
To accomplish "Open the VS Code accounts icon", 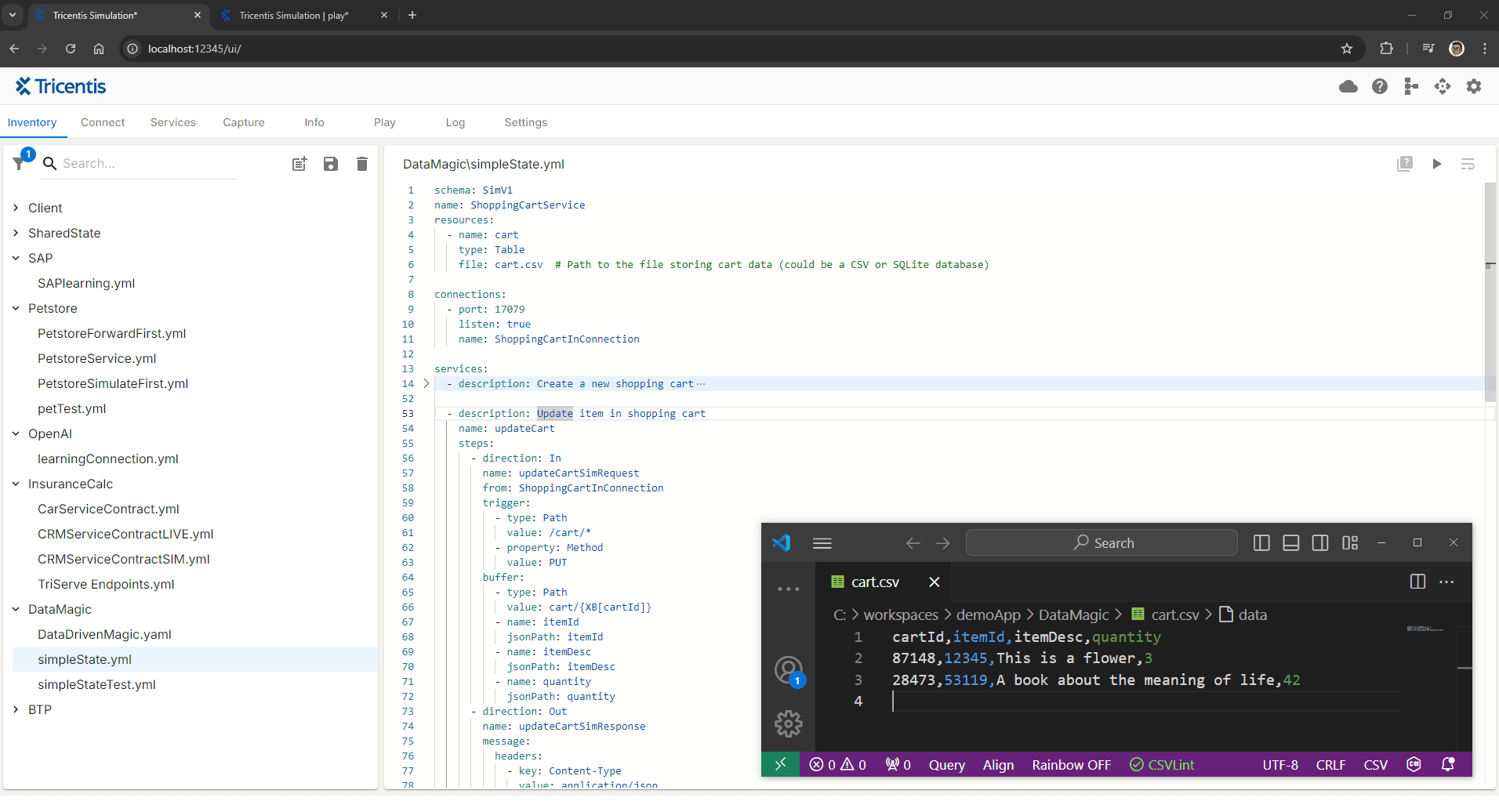I will (x=788, y=670).
